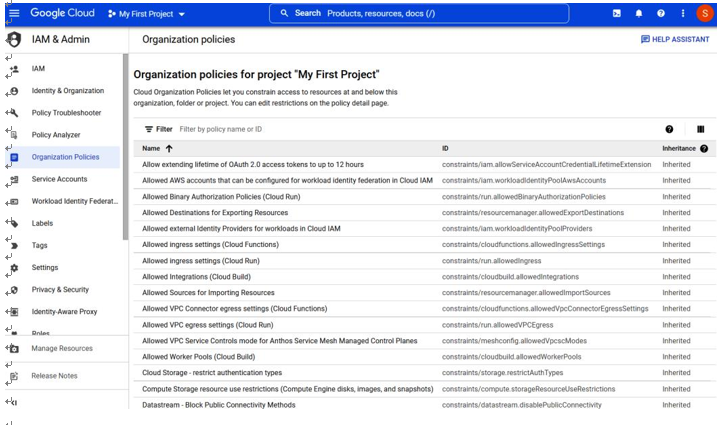723x425 pixels.
Task: Open Policy Troubleshooter
Action: point(66,112)
